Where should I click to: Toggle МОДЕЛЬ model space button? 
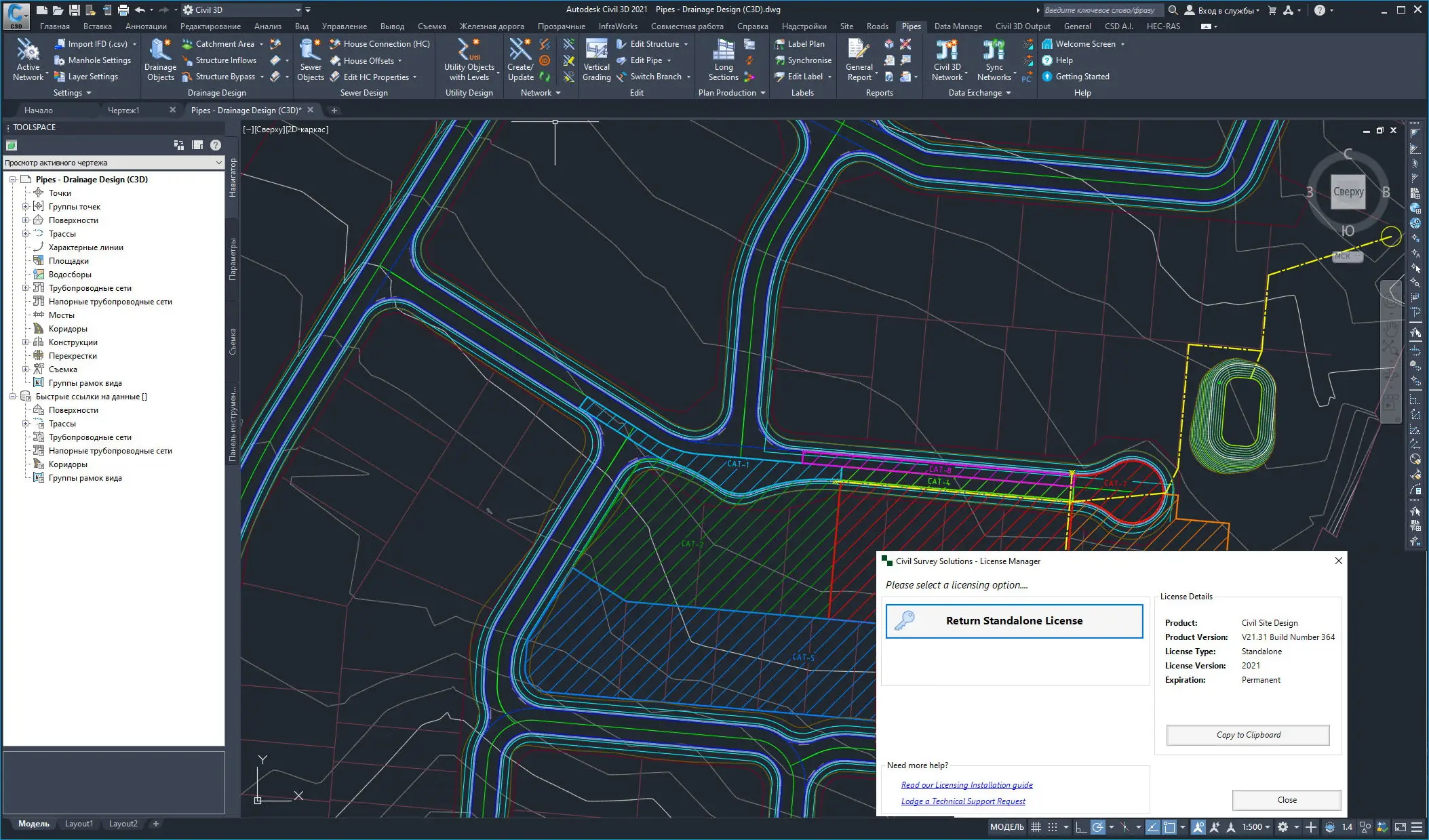(x=1006, y=827)
